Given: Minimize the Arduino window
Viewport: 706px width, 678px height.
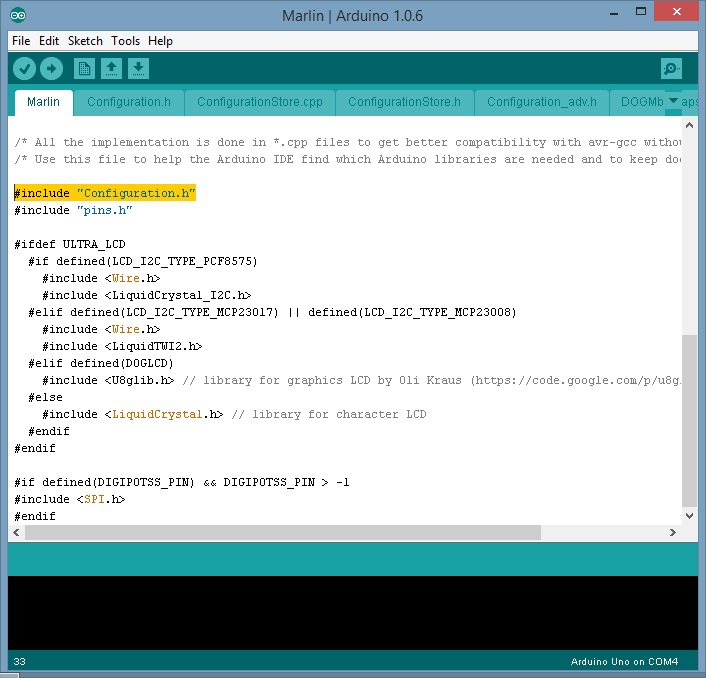Looking at the screenshot, I should click(613, 14).
